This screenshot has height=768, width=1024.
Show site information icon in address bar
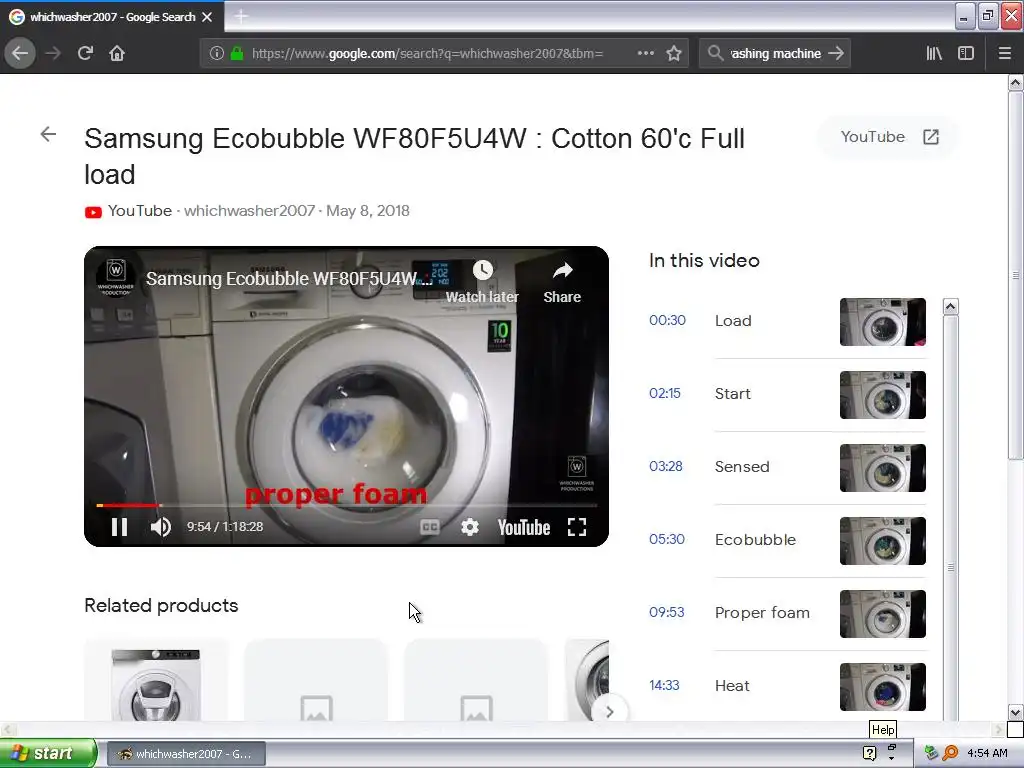pos(217,53)
